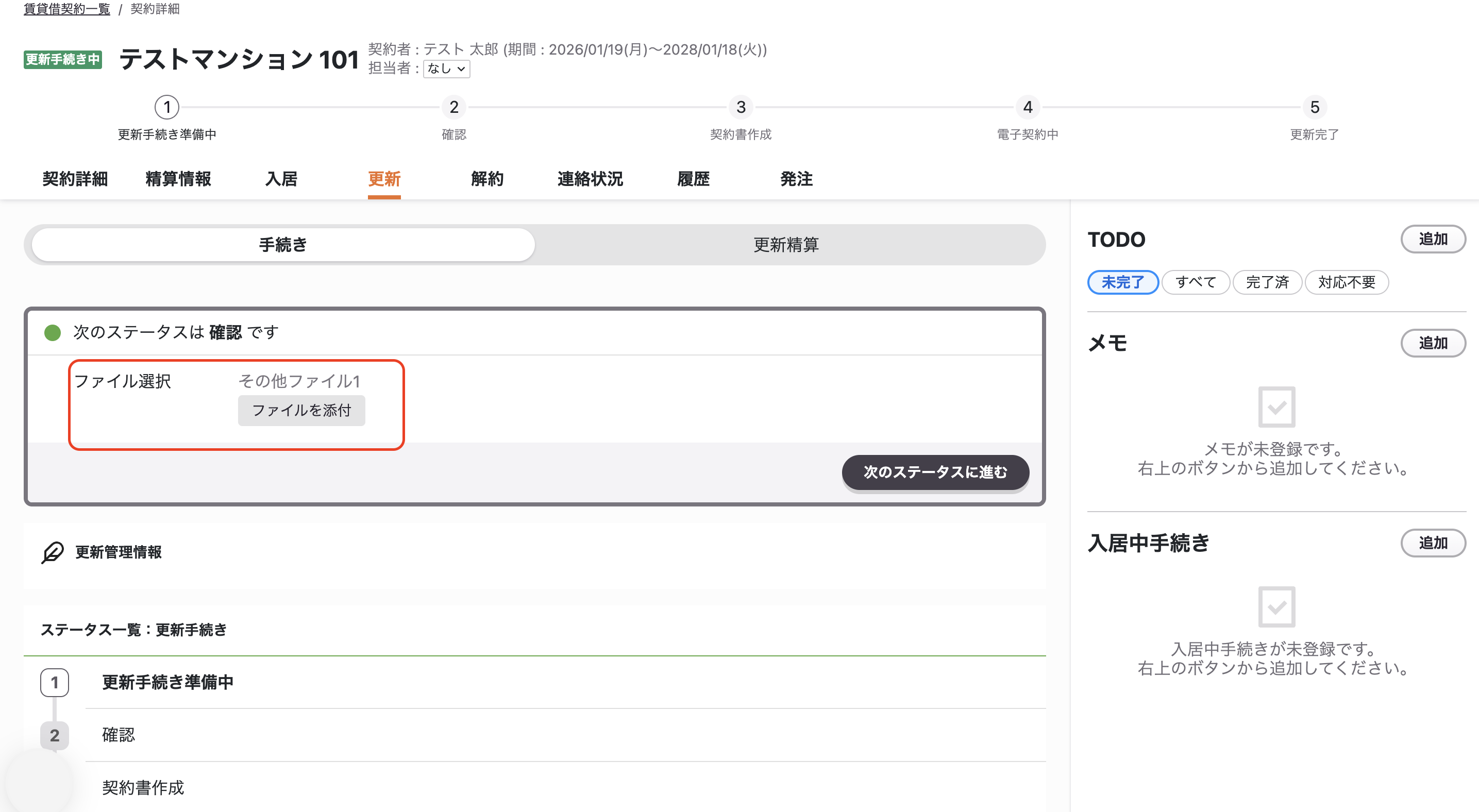Image resolution: width=1479 pixels, height=812 pixels.
Task: Click the empty 入居中手続き placeholder icon
Action: point(1276,606)
